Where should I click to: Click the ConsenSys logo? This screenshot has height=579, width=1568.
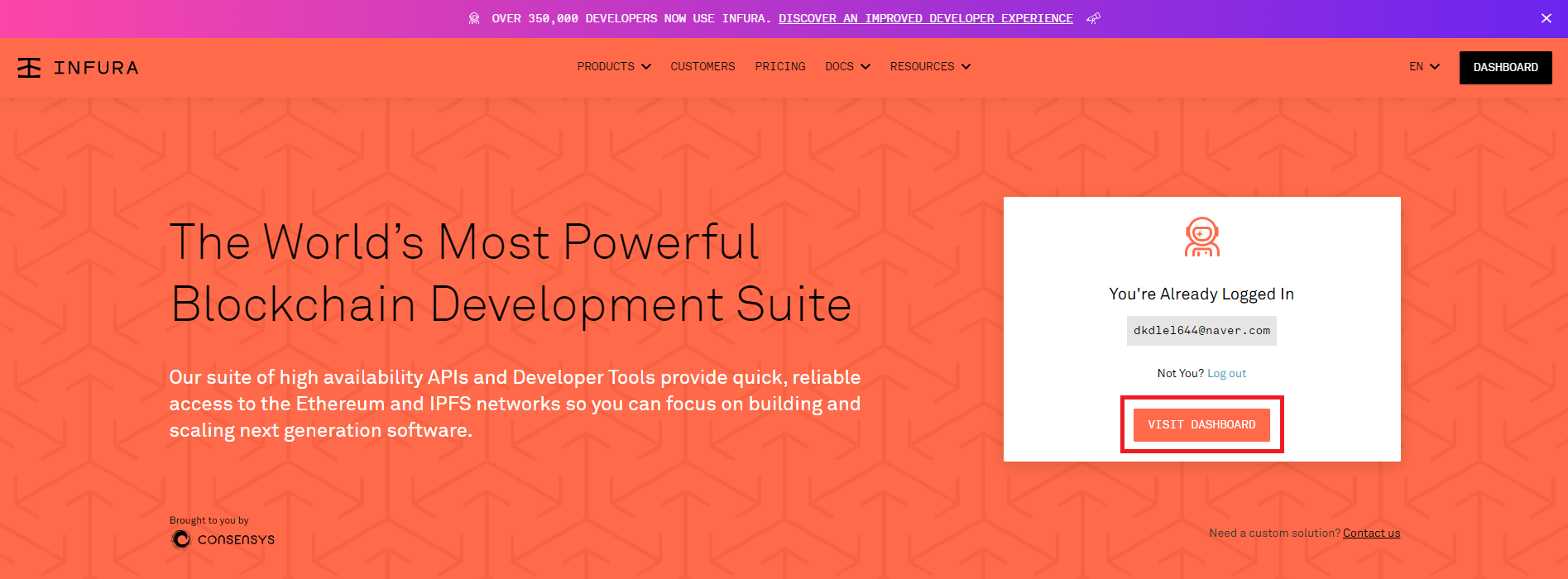pyautogui.click(x=223, y=539)
